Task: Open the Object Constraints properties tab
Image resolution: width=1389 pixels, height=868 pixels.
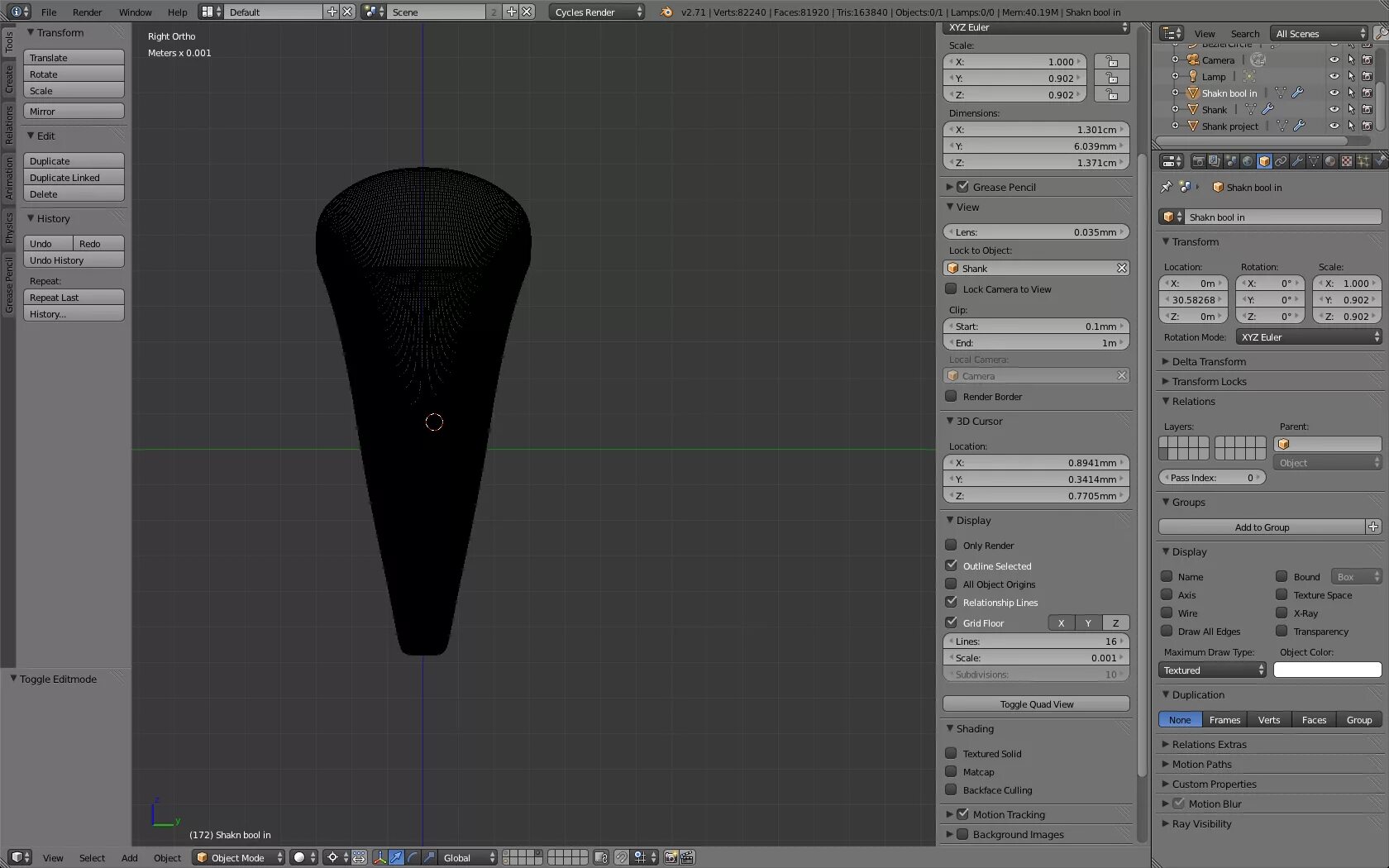Action: 1281,161
